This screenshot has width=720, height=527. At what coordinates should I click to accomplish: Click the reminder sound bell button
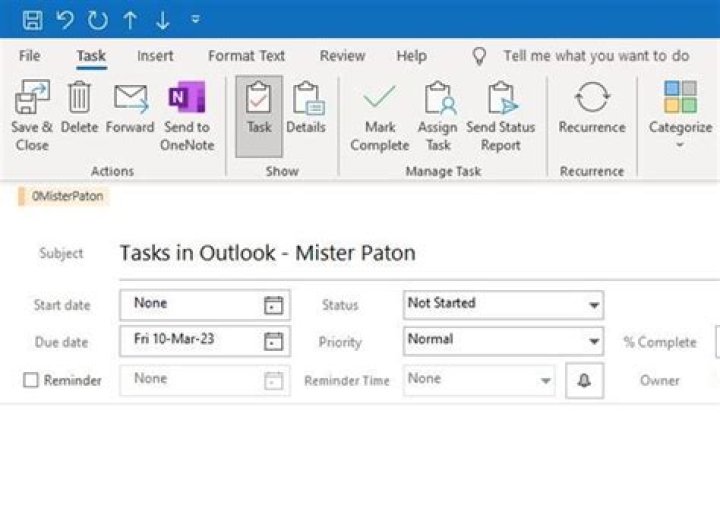585,381
